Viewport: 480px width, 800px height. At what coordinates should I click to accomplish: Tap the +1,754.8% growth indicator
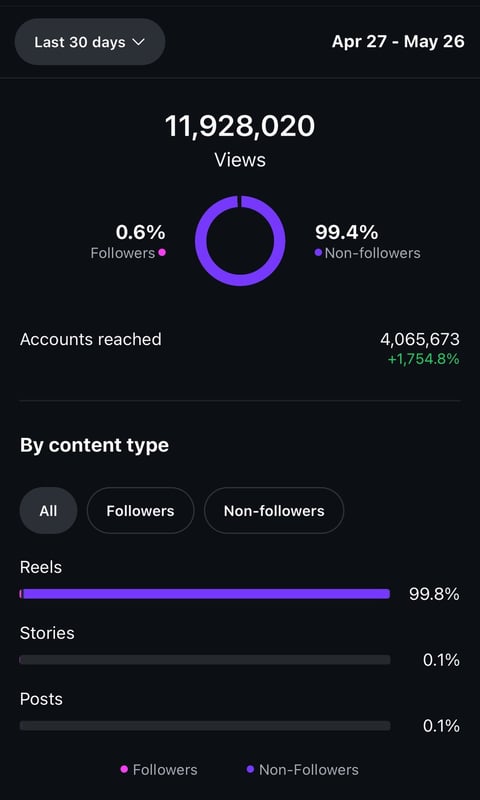(423, 359)
